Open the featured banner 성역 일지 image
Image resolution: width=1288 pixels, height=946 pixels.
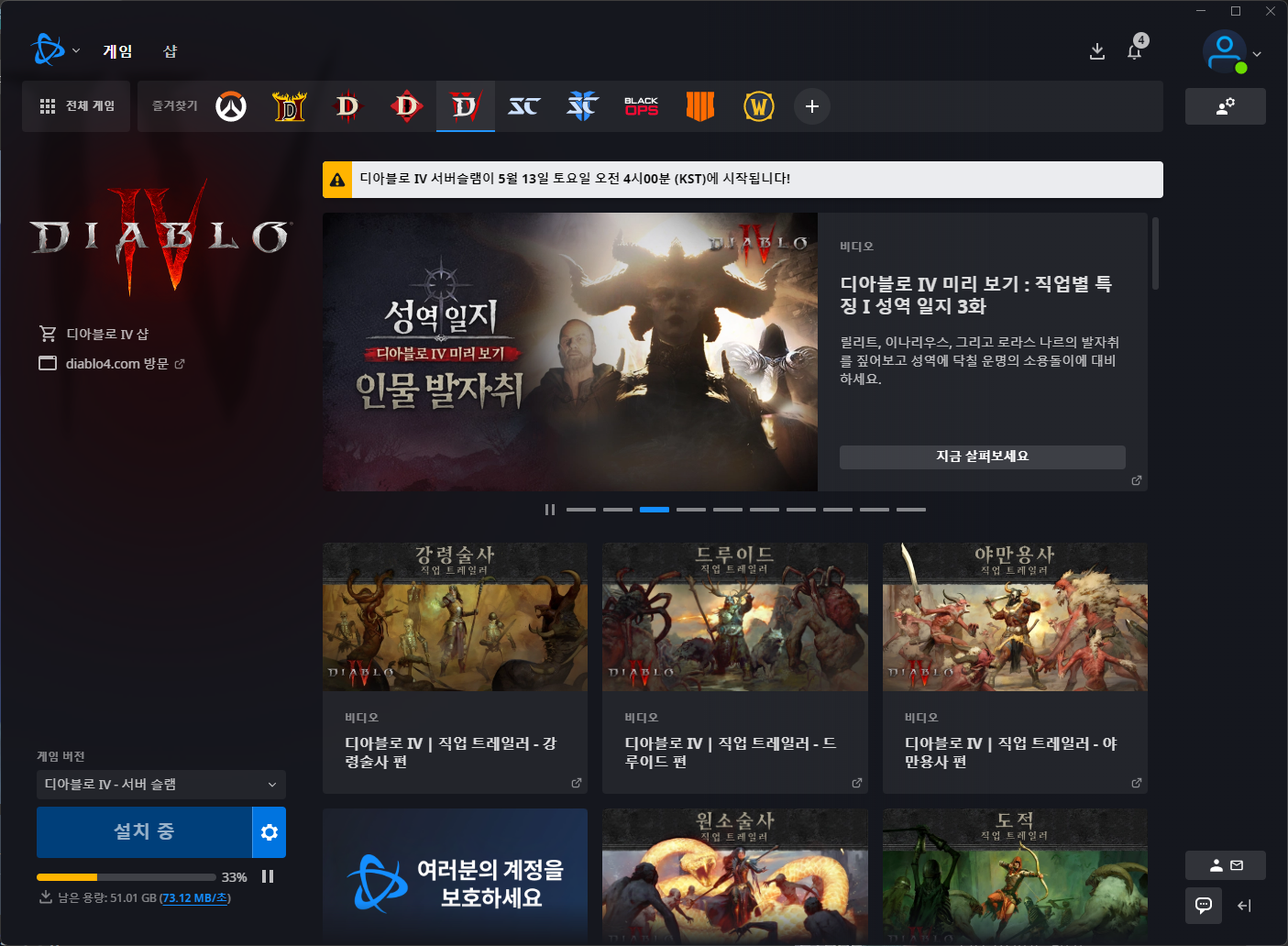pyautogui.click(x=570, y=352)
